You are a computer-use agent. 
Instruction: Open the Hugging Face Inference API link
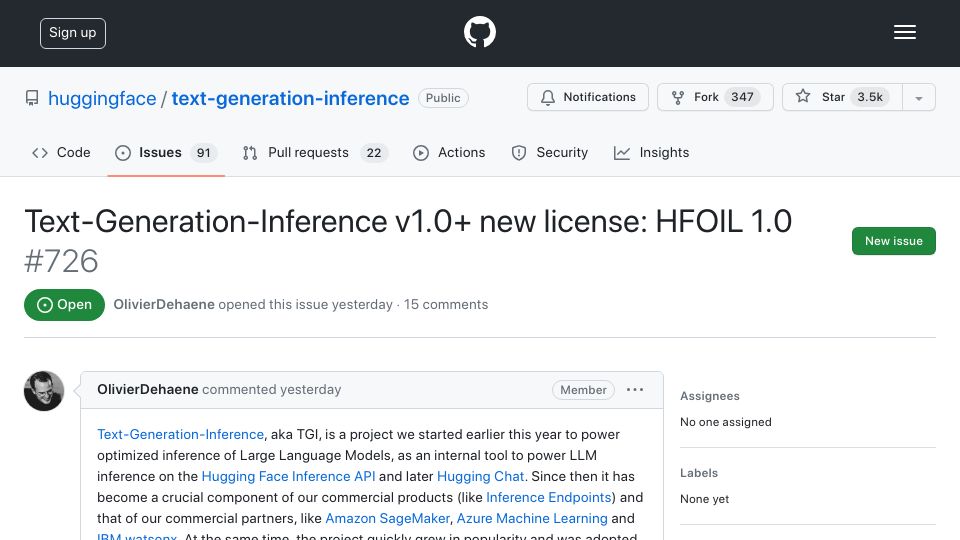coord(288,476)
